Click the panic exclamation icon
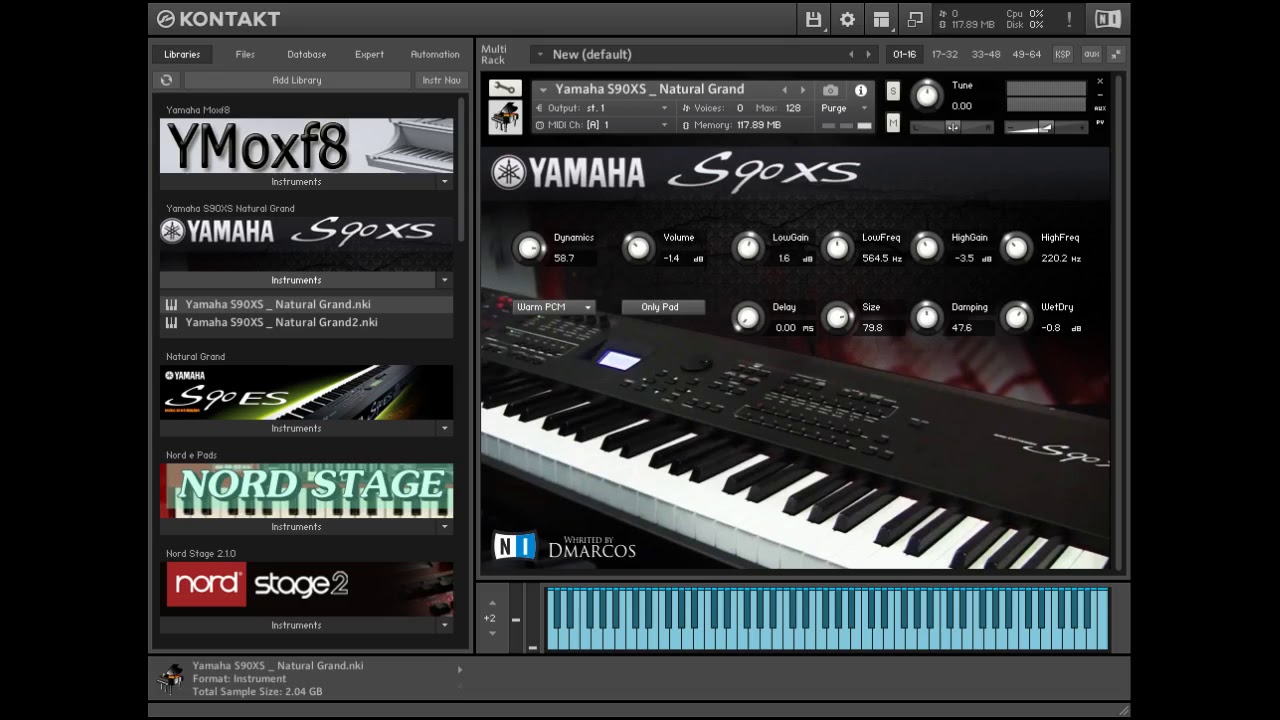The height and width of the screenshot is (720, 1280). tap(1069, 19)
